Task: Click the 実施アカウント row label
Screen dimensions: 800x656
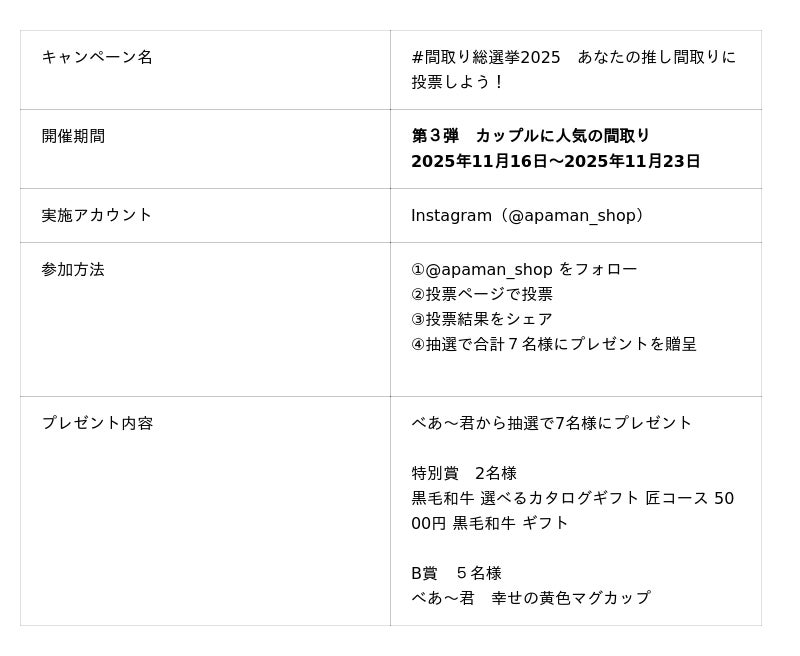Action: tap(97, 215)
